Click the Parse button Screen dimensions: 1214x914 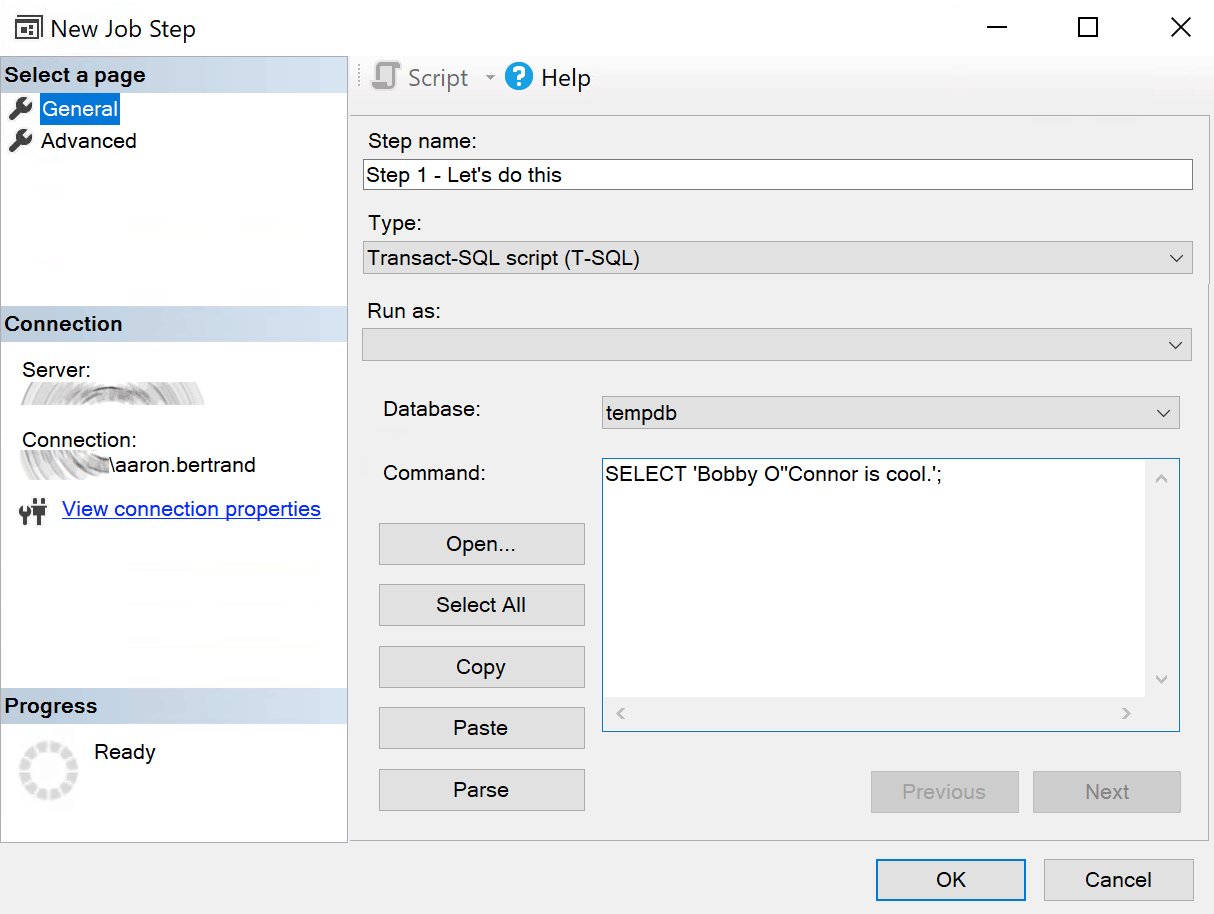(481, 790)
